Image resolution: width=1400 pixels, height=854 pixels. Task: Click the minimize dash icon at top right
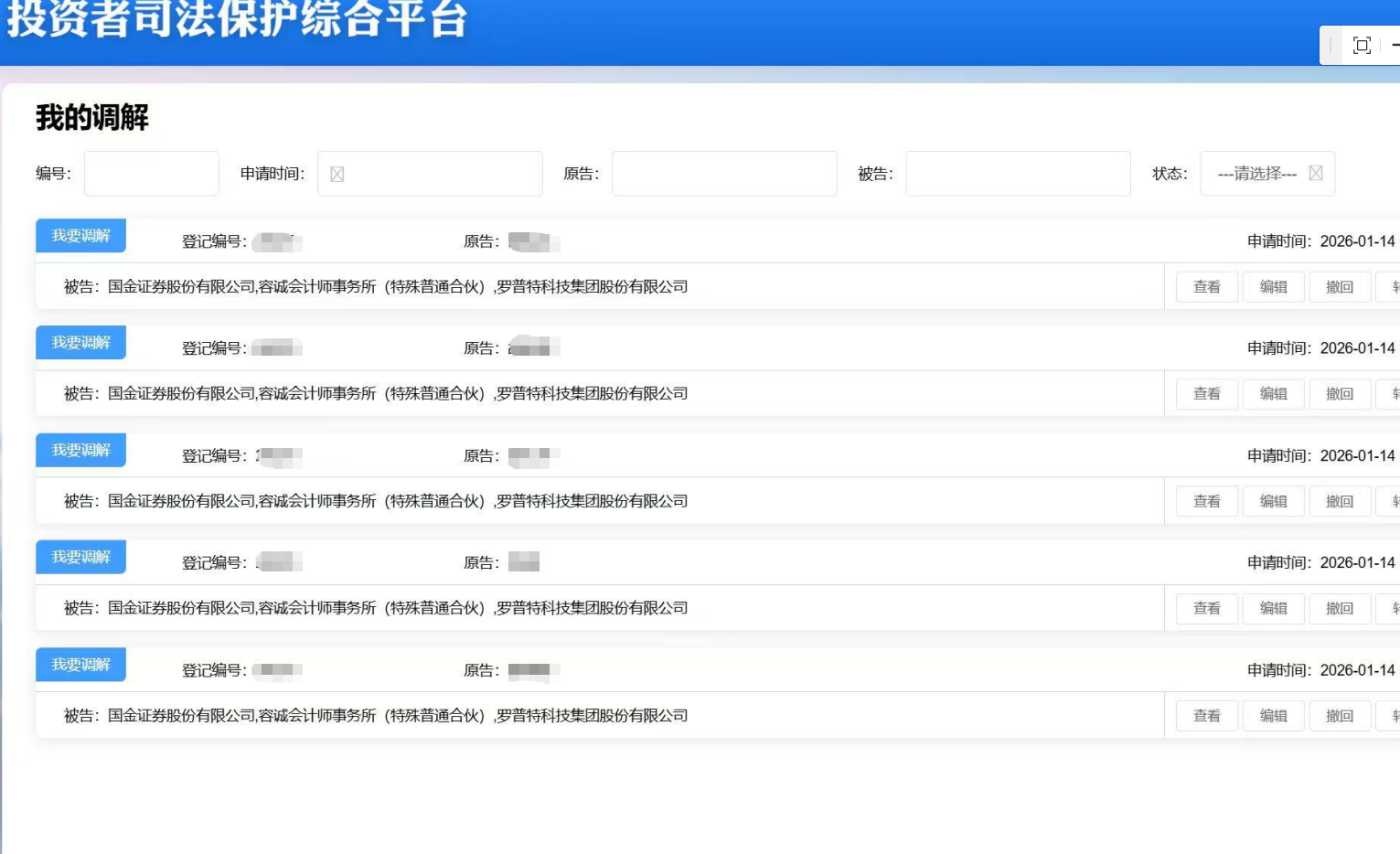tap(1394, 43)
